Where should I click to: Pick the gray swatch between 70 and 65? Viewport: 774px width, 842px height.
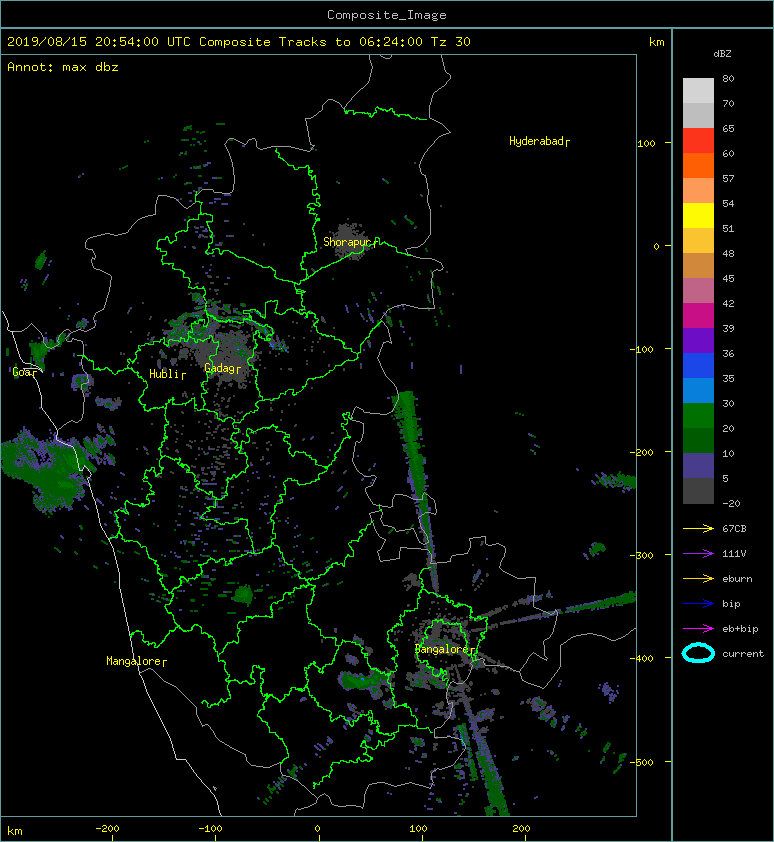pyautogui.click(x=698, y=115)
